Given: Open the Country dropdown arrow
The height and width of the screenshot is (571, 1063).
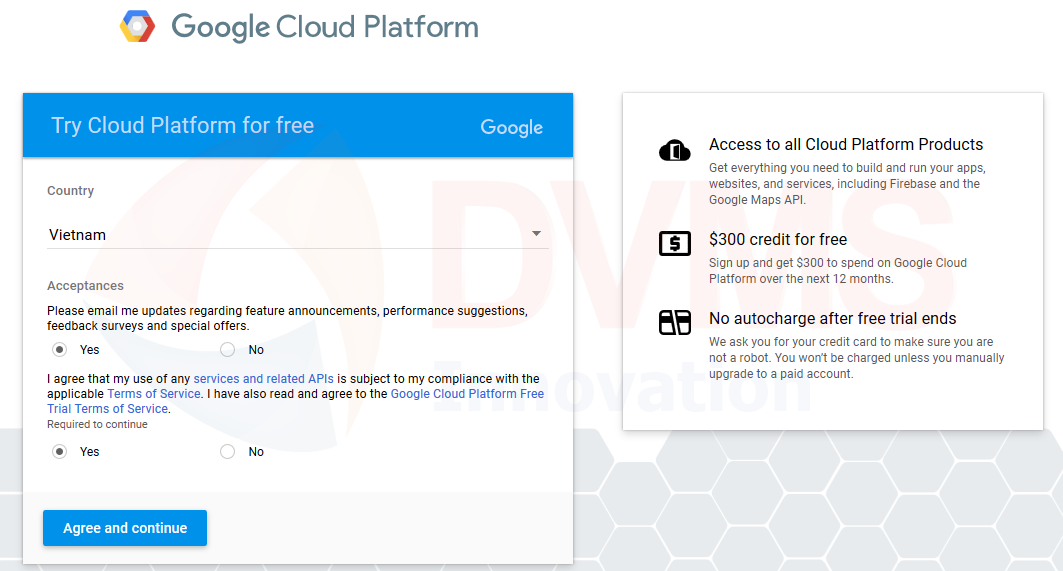Looking at the screenshot, I should pos(536,234).
